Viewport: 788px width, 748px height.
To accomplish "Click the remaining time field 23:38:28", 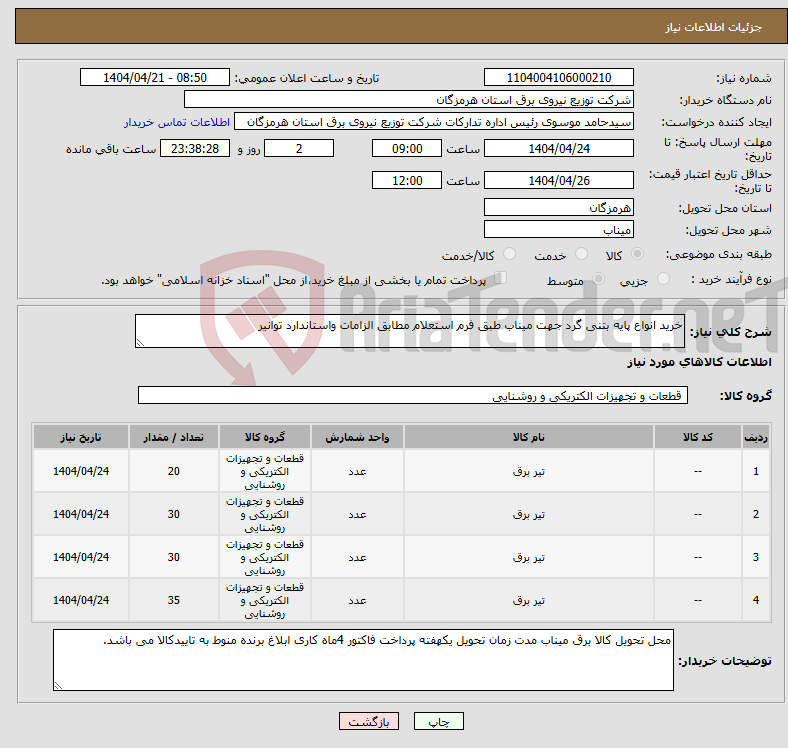I will tap(195, 148).
